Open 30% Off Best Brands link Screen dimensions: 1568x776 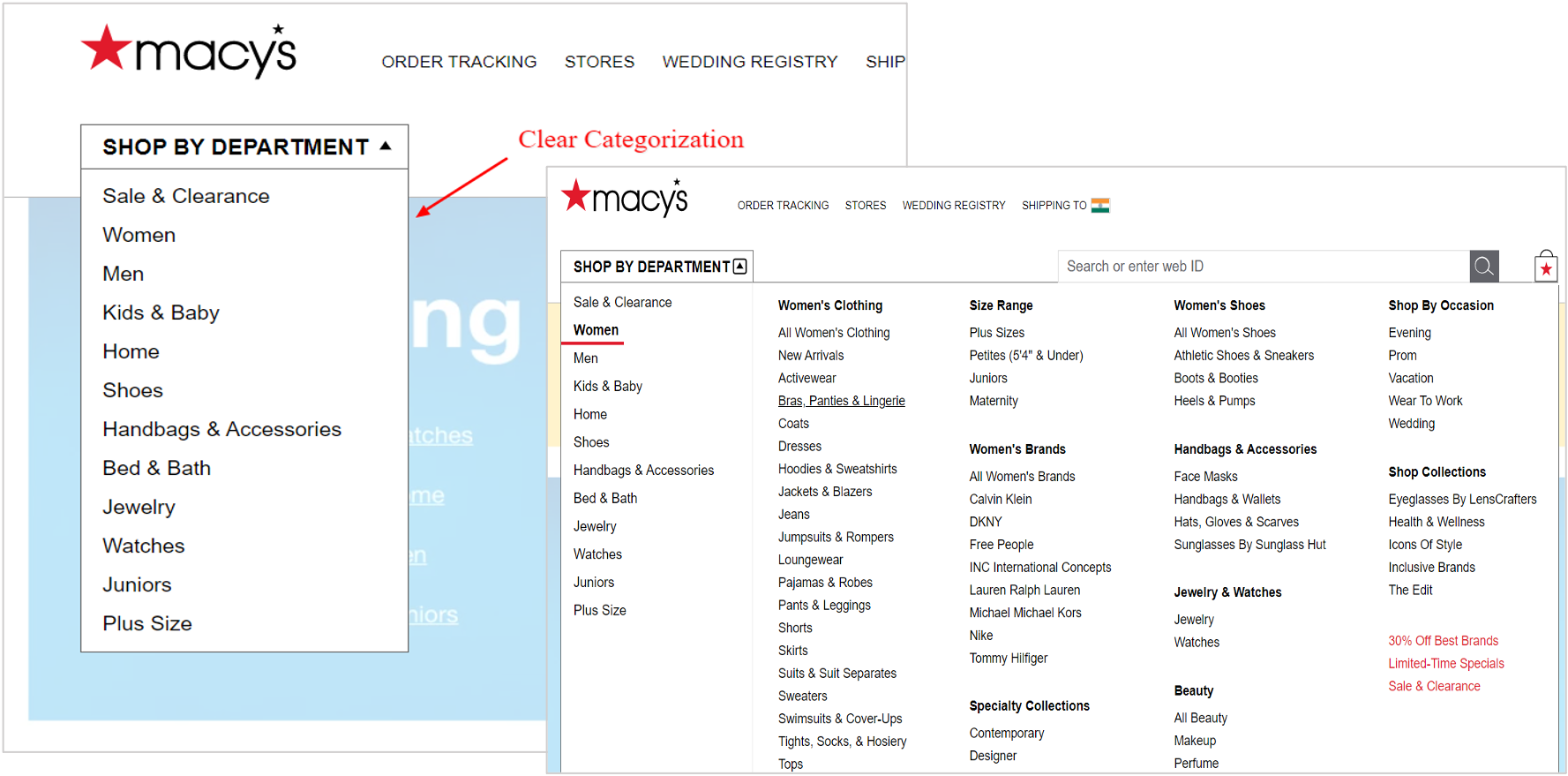1443,641
